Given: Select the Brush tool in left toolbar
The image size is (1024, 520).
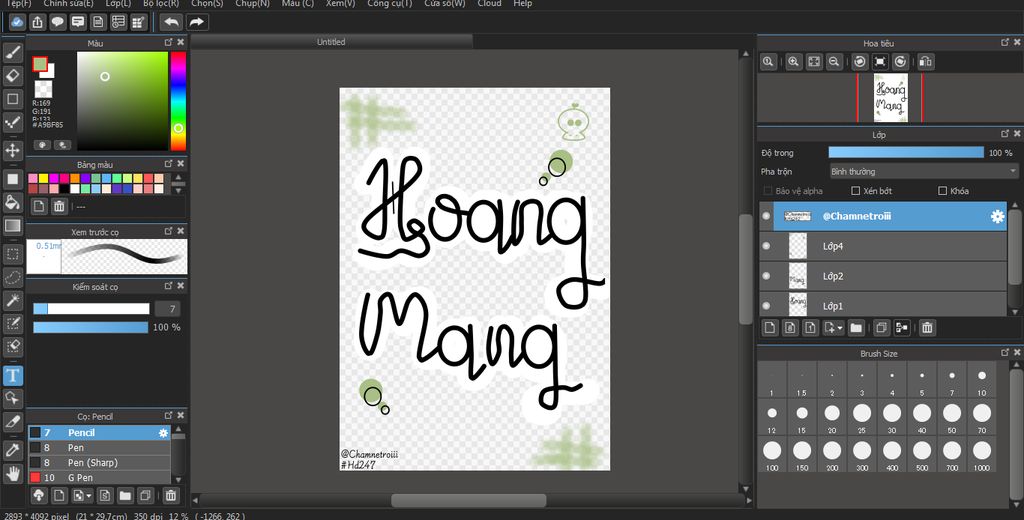Looking at the screenshot, I should click(13, 52).
